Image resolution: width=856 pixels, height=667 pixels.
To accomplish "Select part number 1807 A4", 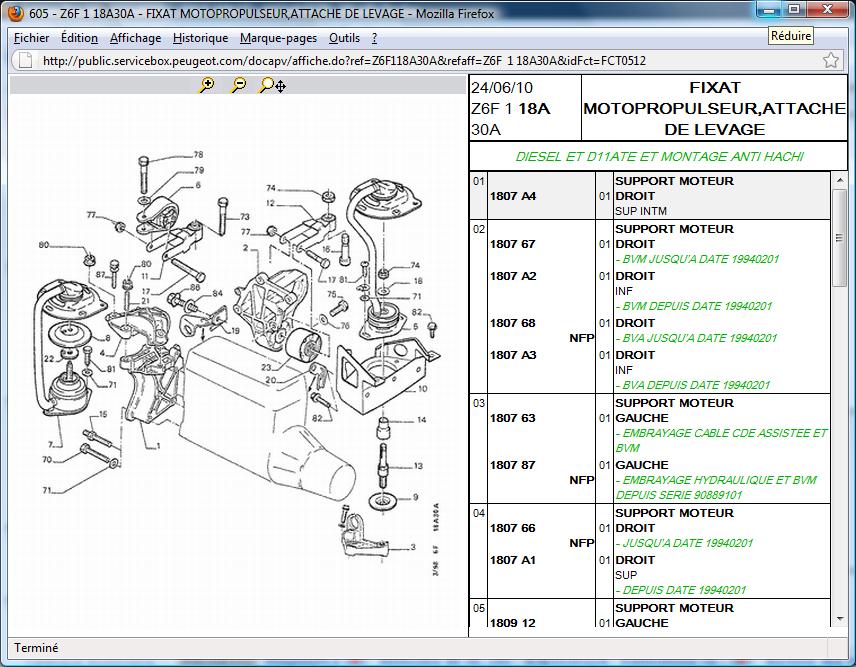I will click(x=513, y=196).
